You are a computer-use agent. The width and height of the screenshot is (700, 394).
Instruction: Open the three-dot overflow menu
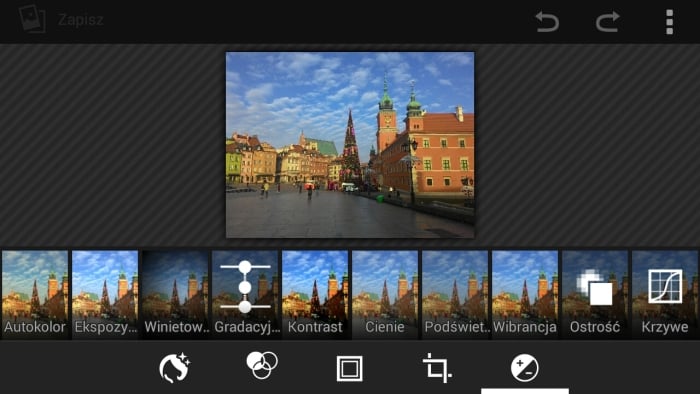[669, 21]
